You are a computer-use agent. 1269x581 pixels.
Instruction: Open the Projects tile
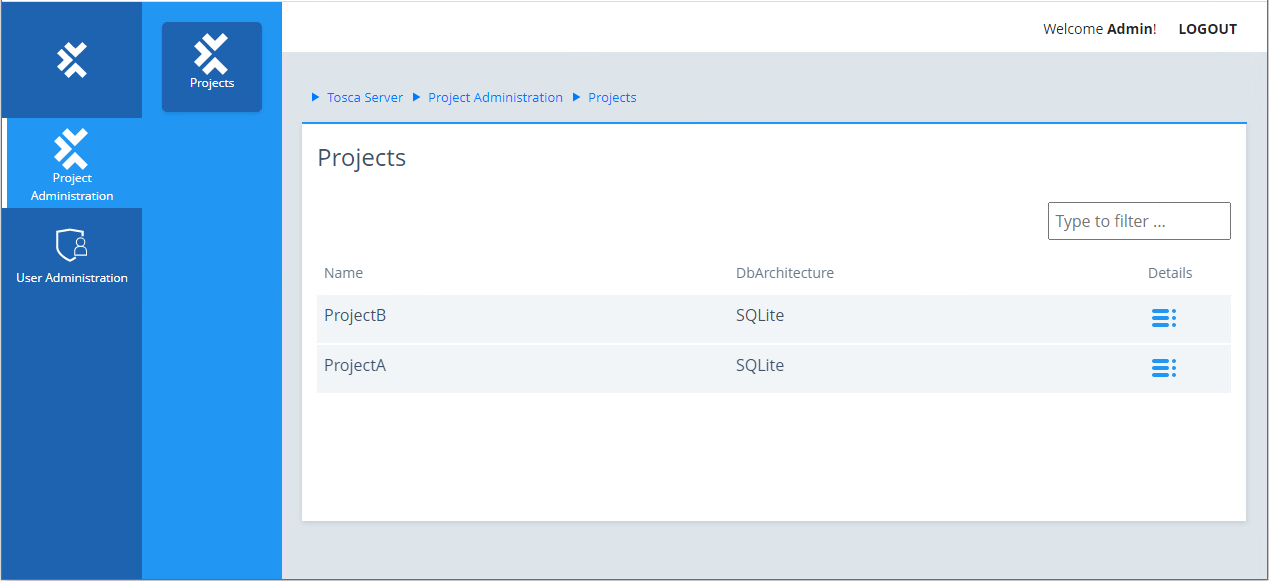212,66
